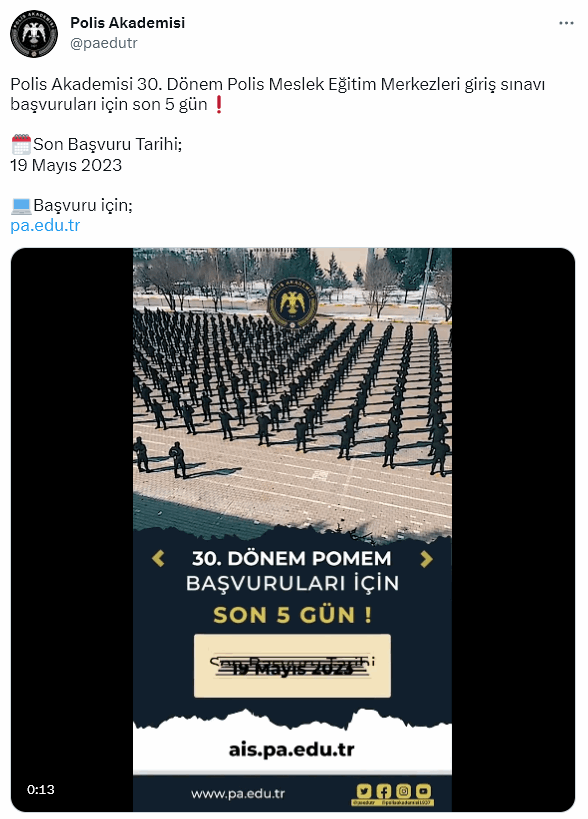588x819 pixels.
Task: Click the Twitter bird icon in video footer
Action: (x=364, y=791)
